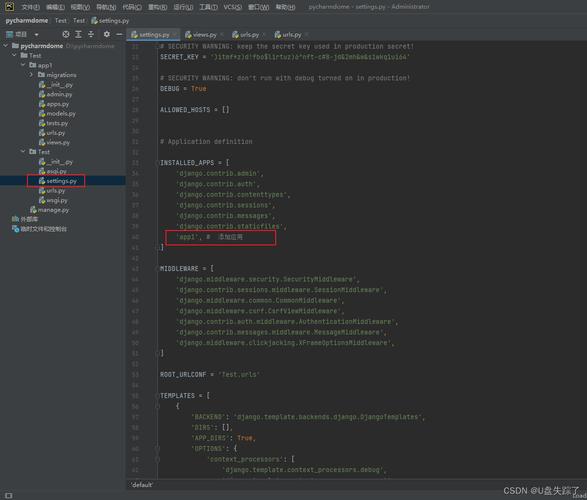Open the 导航(N) Navigate menu

[x=106, y=7]
